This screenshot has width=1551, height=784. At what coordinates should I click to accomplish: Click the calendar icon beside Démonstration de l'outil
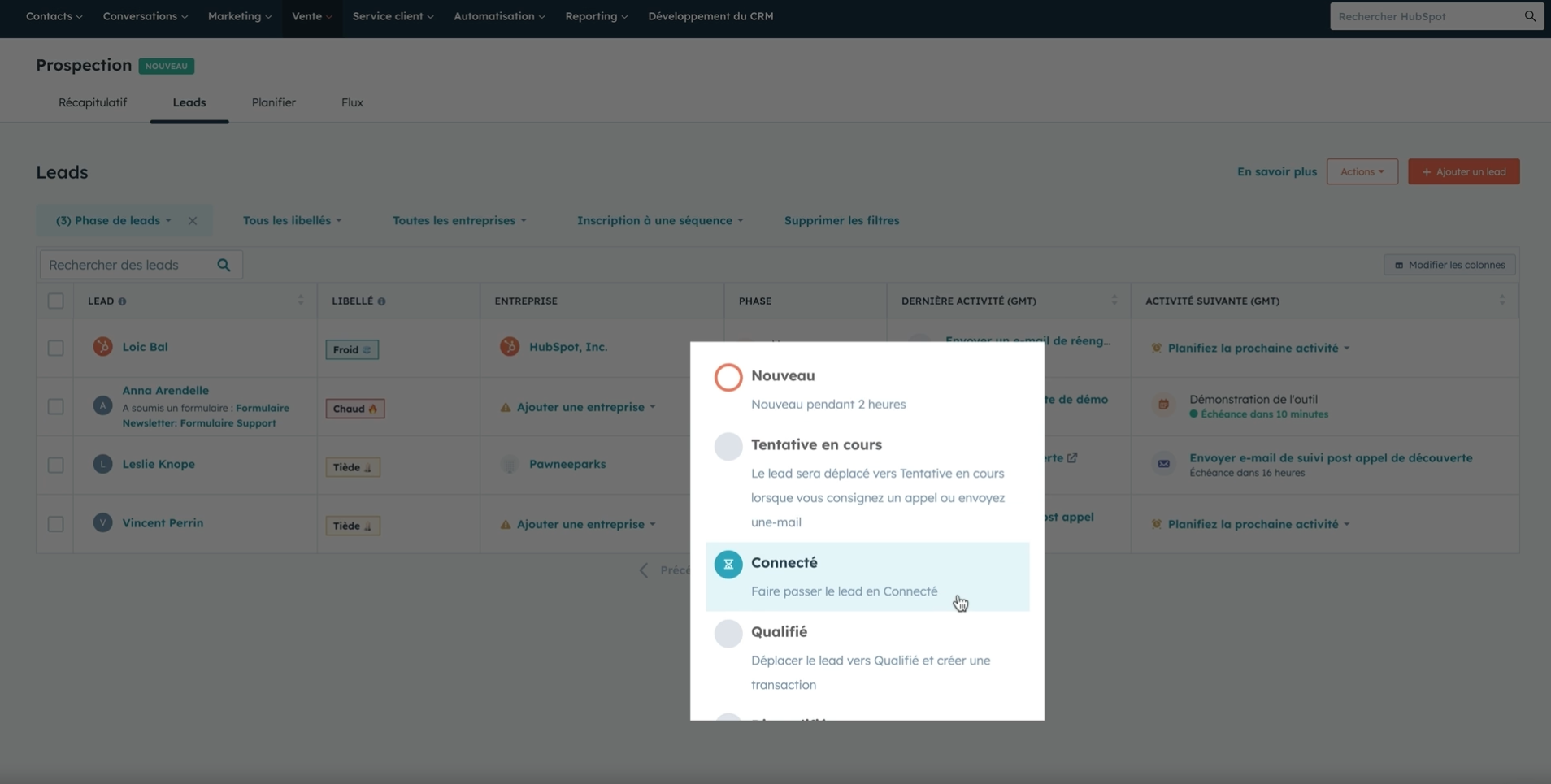pyautogui.click(x=1163, y=405)
